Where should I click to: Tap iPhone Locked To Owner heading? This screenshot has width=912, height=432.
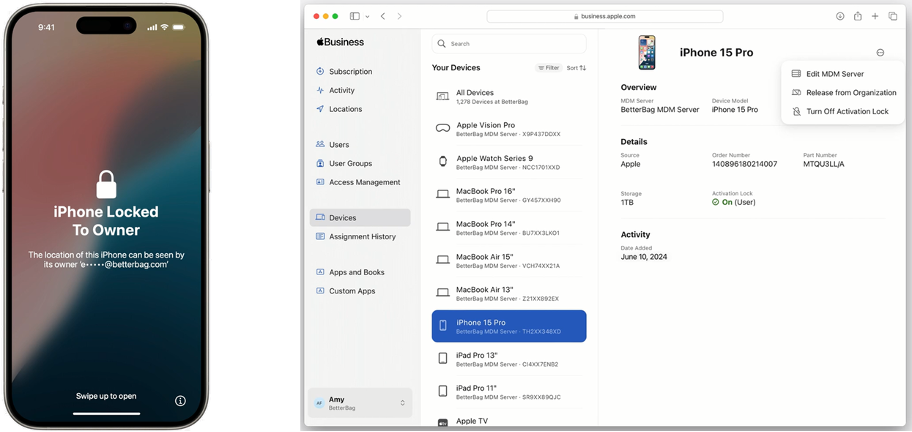(x=106, y=221)
